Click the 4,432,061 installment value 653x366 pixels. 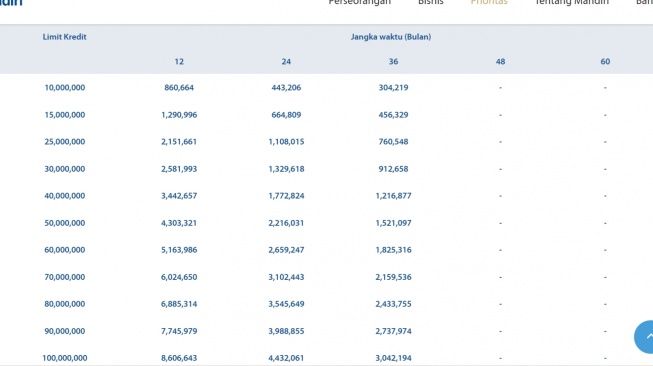pyautogui.click(x=286, y=358)
